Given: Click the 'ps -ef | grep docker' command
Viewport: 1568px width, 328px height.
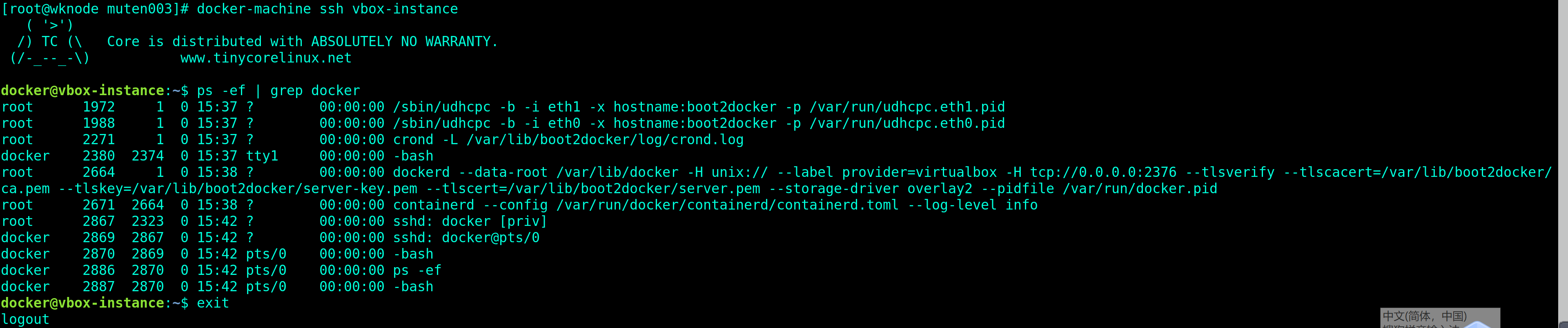Looking at the screenshot, I should 278,91.
